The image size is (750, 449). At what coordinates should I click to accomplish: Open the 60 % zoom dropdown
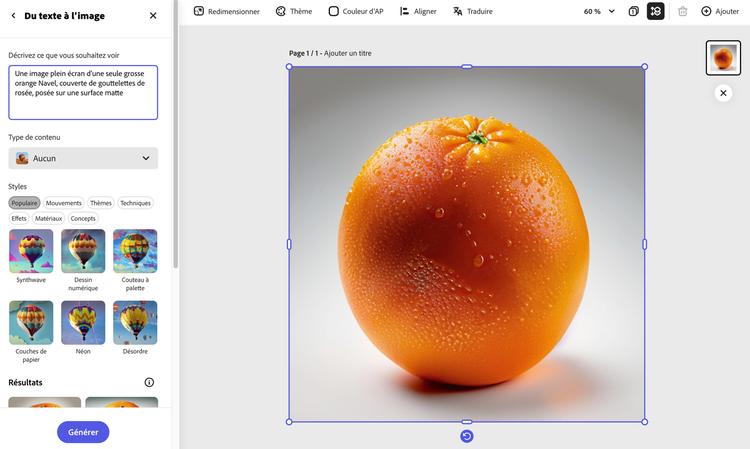point(599,11)
